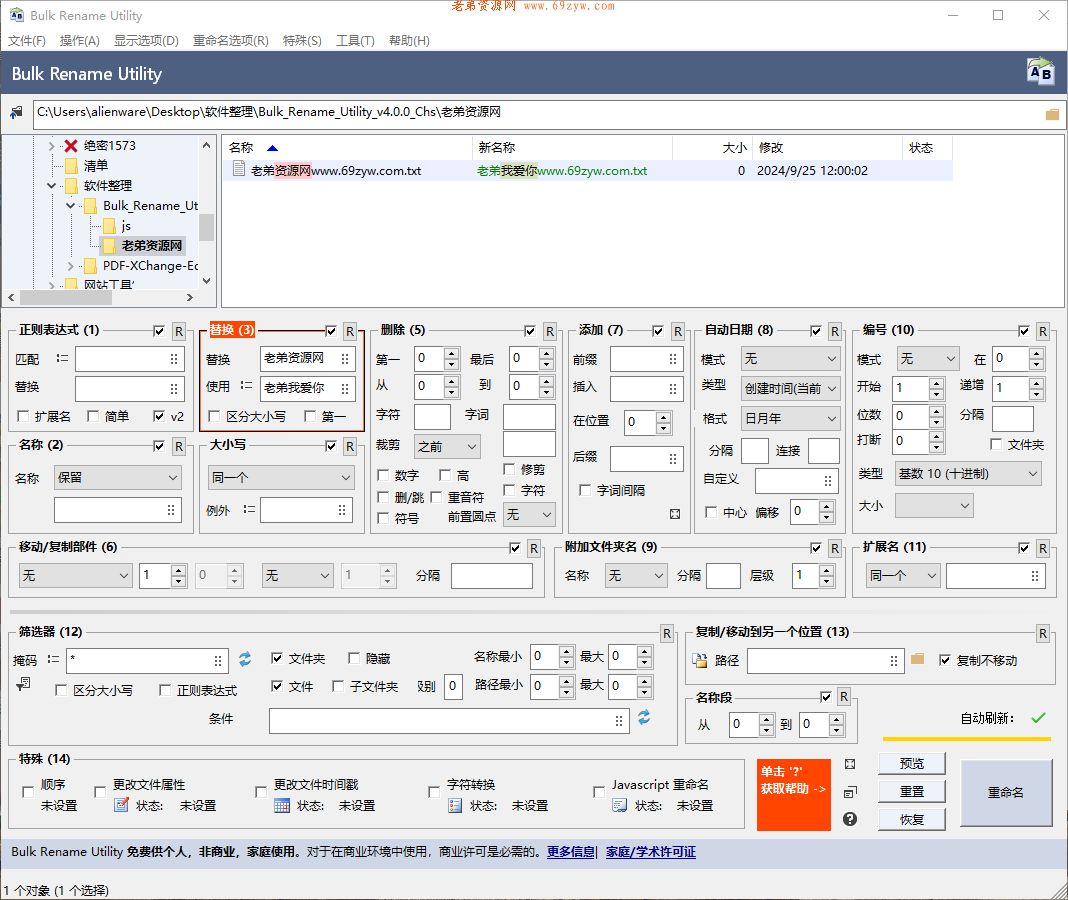Screen dimensions: 1068x900
Task: Open the 名称 (2) dropdown showing 保留
Action: pyautogui.click(x=118, y=478)
